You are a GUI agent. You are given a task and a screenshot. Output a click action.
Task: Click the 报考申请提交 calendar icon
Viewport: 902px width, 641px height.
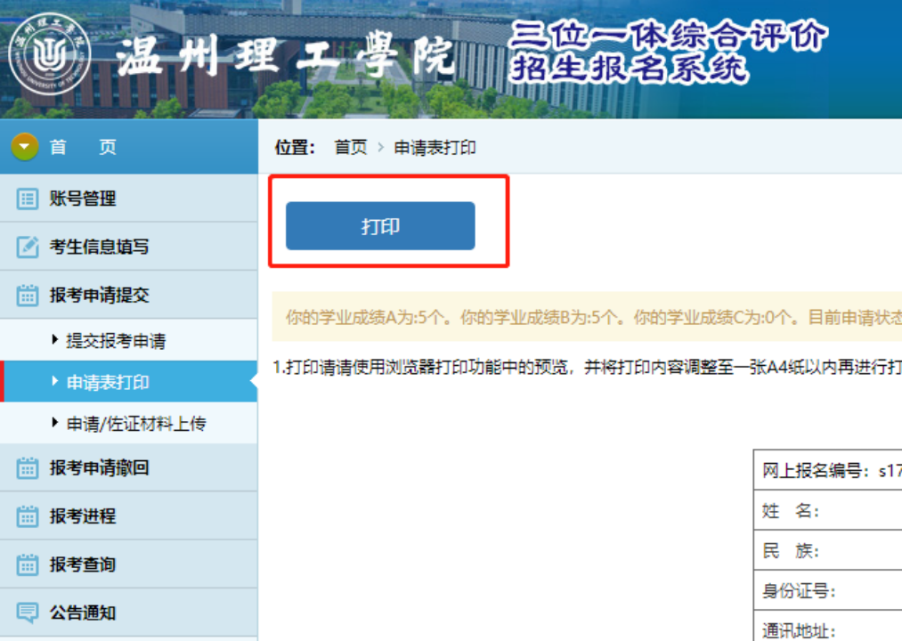click(27, 295)
